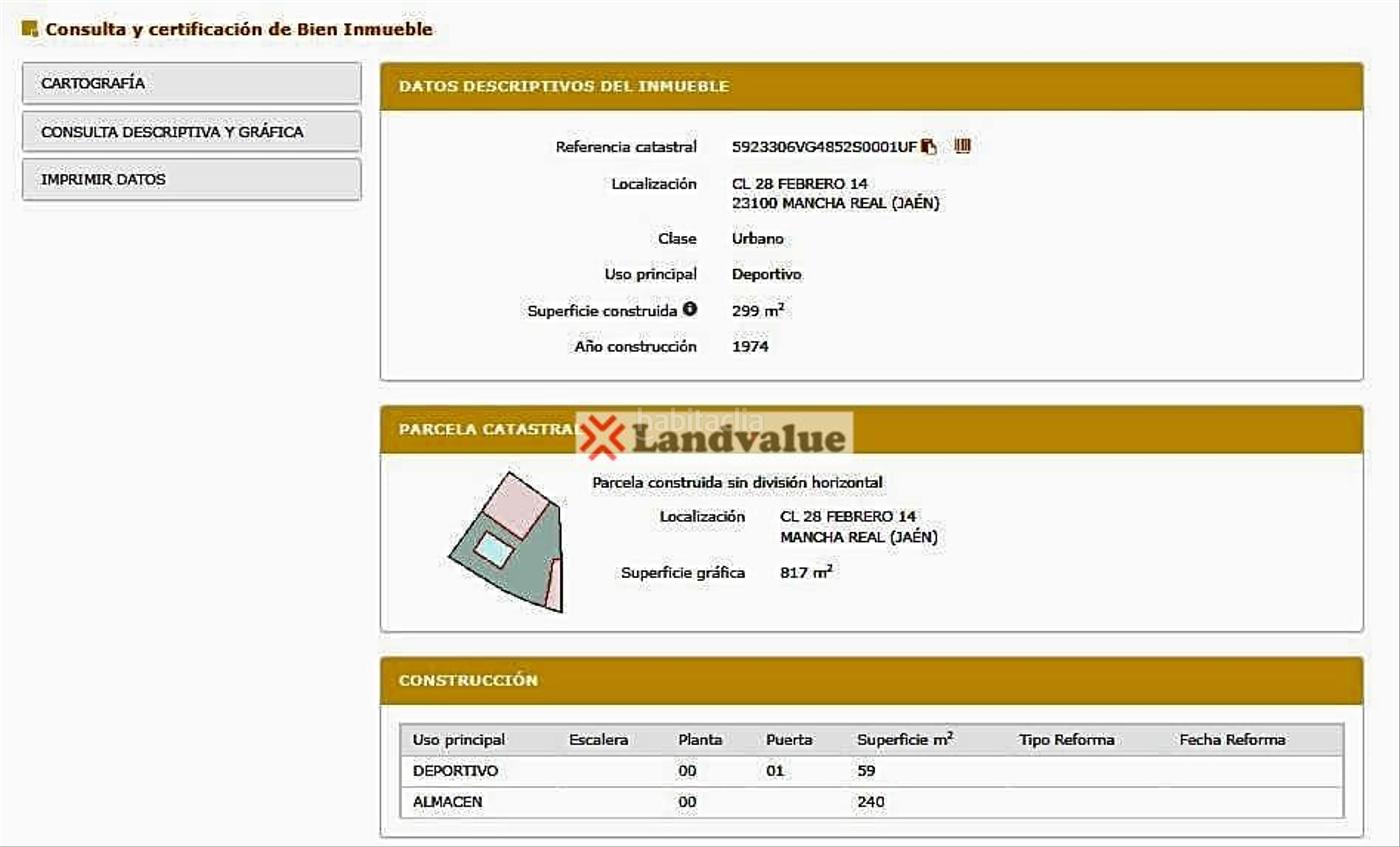Click the Landvalue watermark text
Image resolution: width=1400 pixels, height=847 pixels.
click(740, 439)
